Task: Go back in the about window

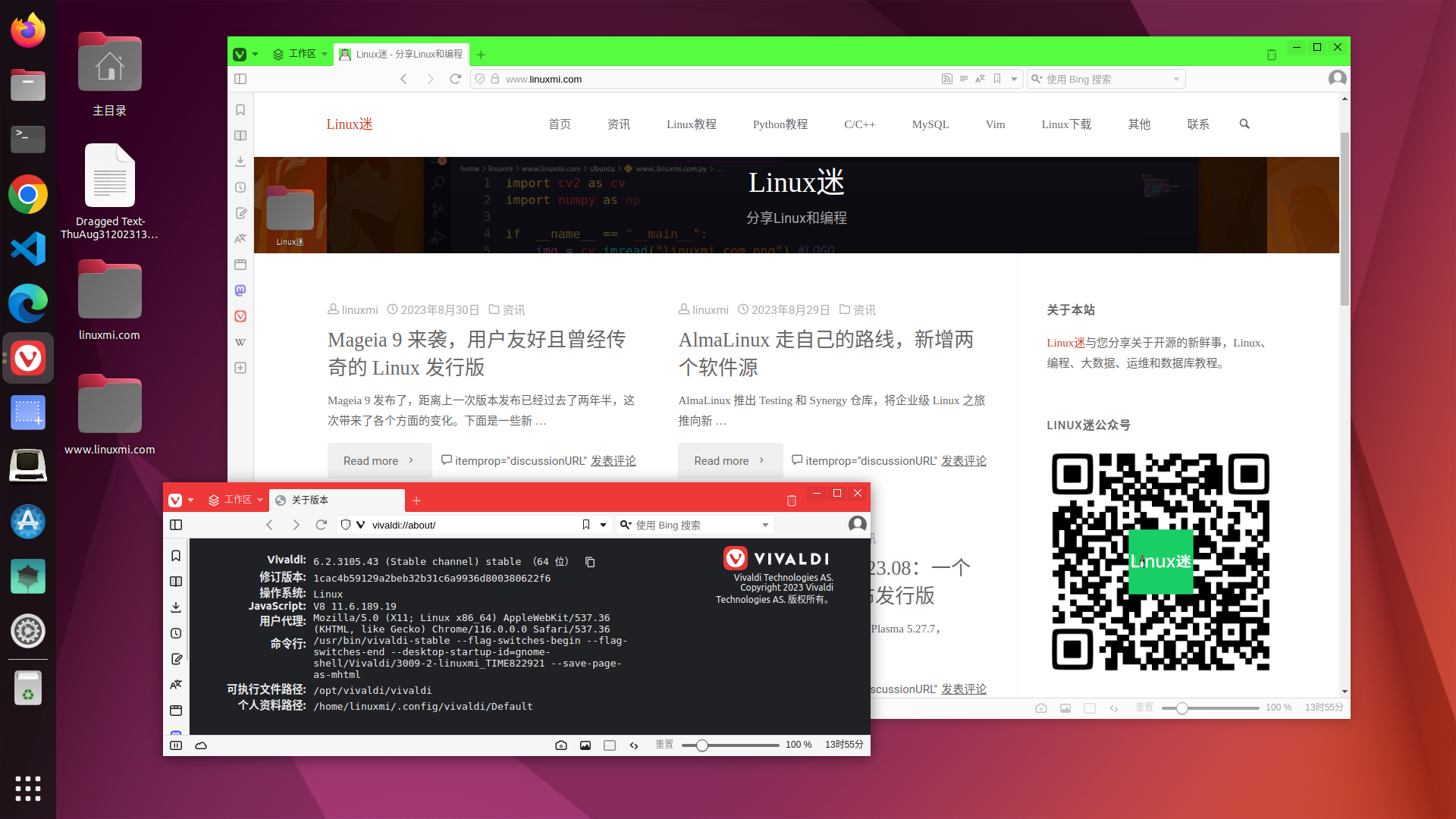Action: pyautogui.click(x=269, y=525)
